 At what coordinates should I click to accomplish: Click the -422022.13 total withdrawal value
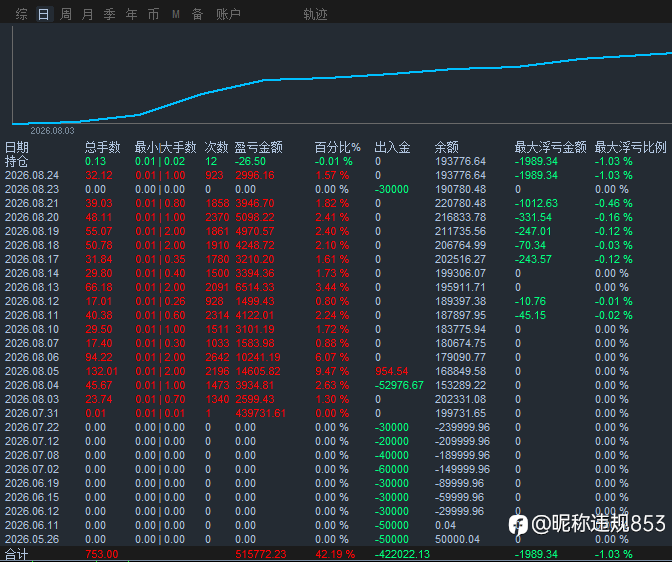pyautogui.click(x=402, y=554)
